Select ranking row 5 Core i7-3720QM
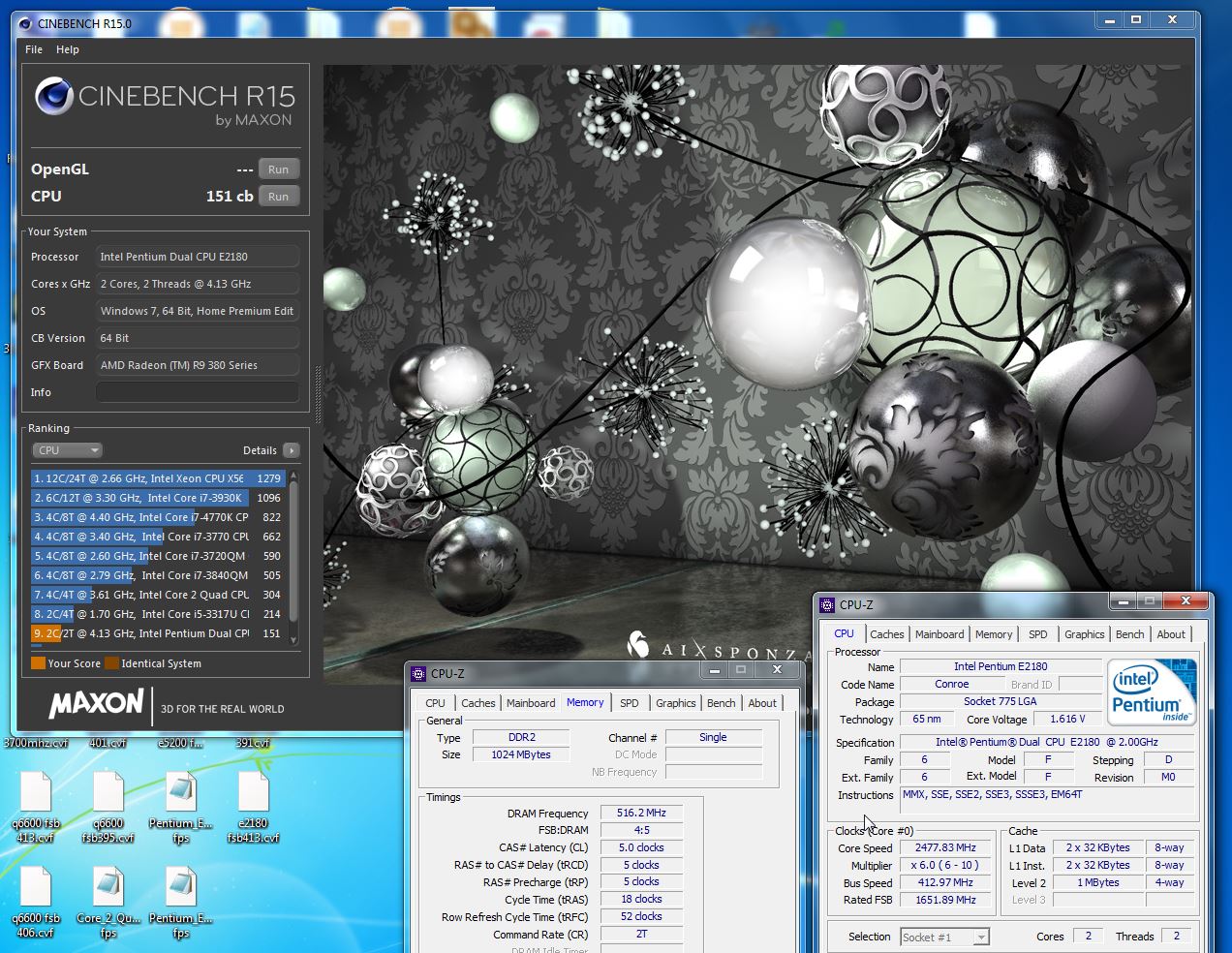 tap(158, 556)
